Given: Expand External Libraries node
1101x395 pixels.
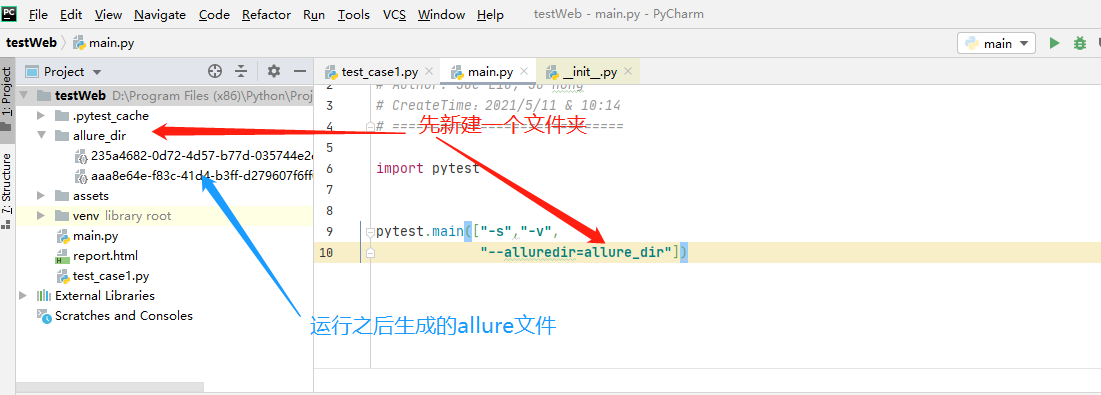Looking at the screenshot, I should coord(23,295).
